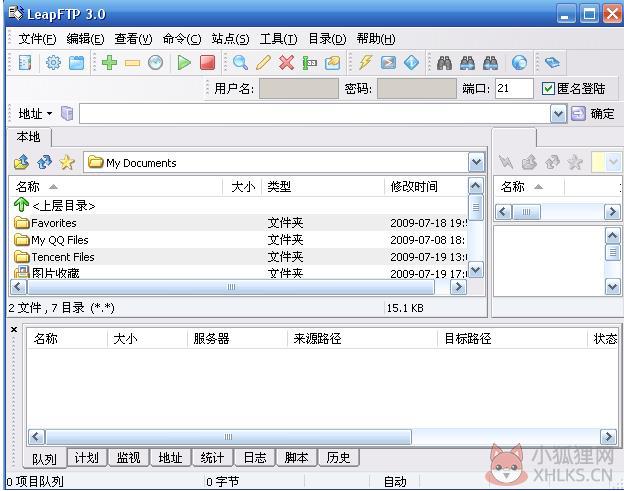The image size is (624, 491).
Task: Switch to the 统计 tab
Action: (213, 458)
